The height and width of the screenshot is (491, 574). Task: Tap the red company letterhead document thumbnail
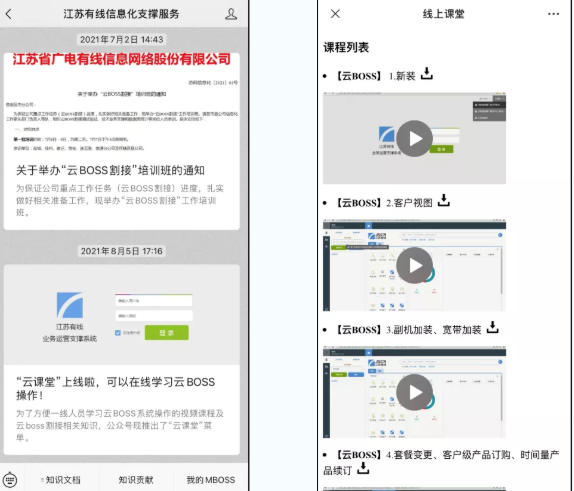pyautogui.click(x=122, y=103)
